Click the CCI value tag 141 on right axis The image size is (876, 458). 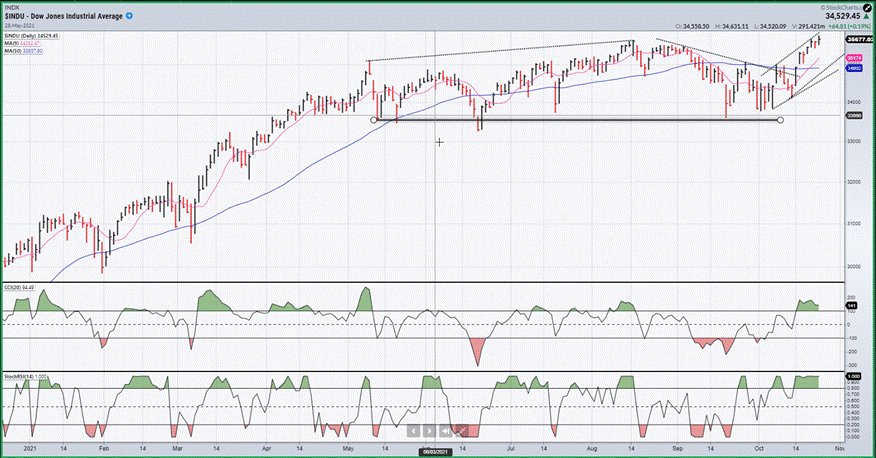click(852, 306)
